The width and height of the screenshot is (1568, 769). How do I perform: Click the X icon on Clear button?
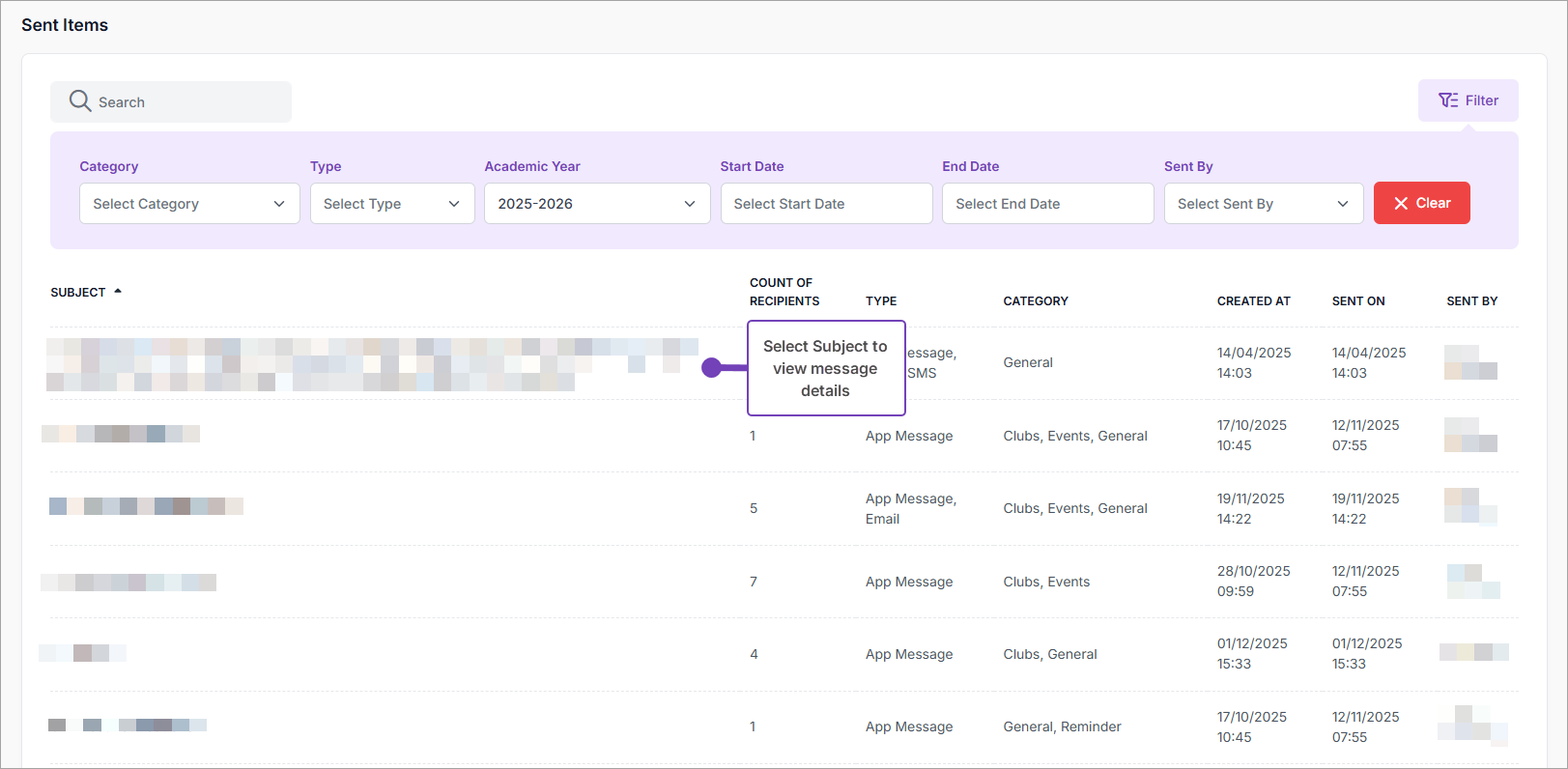tap(1400, 204)
